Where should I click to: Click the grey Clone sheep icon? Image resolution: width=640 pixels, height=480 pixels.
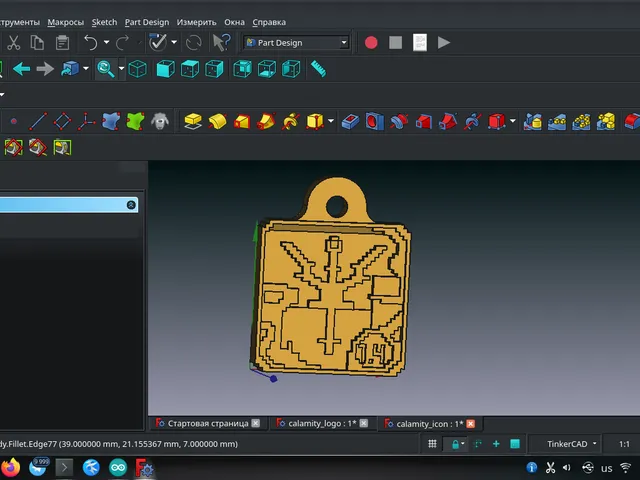pyautogui.click(x=160, y=121)
